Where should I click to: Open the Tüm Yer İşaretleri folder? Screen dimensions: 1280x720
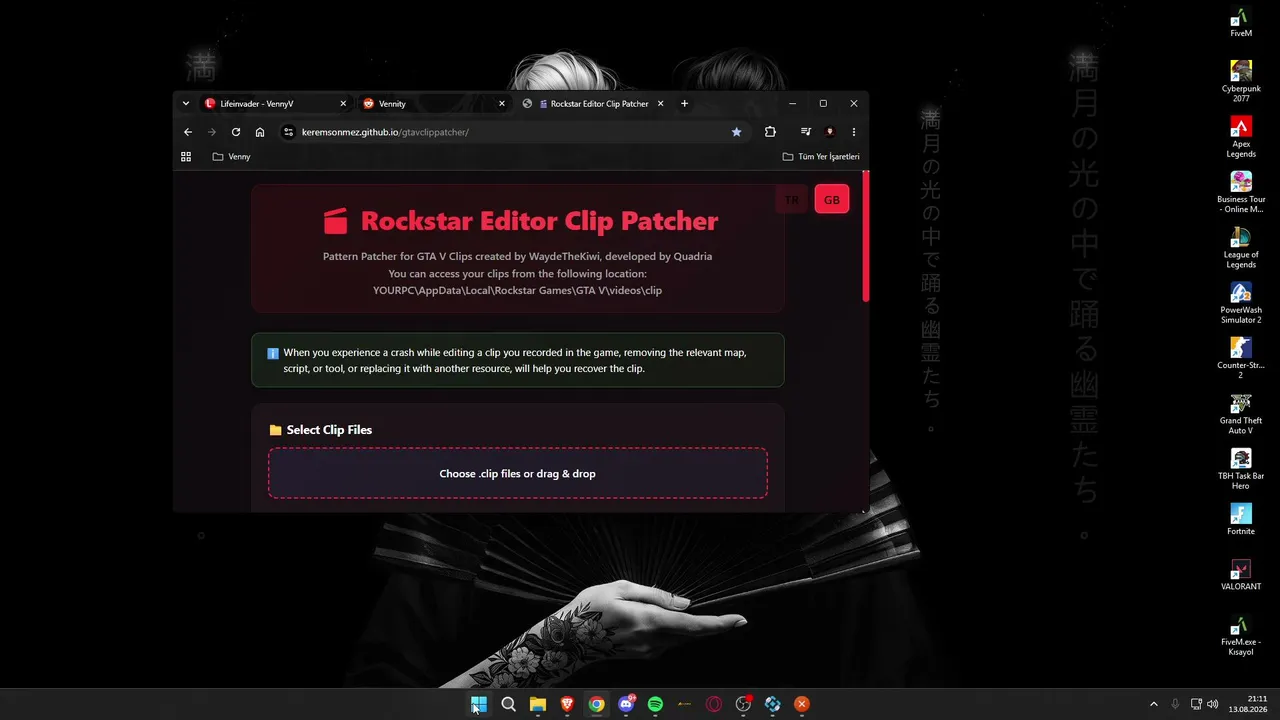[x=820, y=157]
